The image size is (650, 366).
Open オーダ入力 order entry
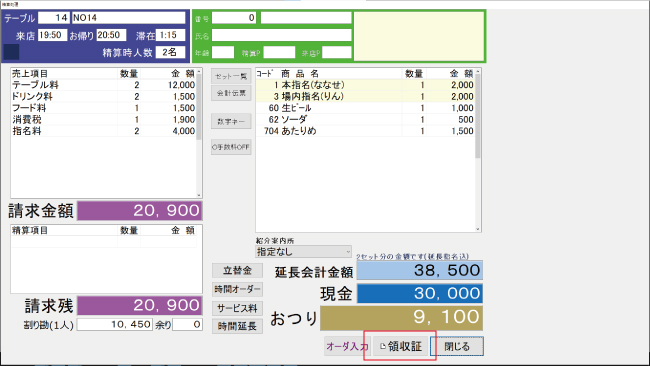[347, 346]
